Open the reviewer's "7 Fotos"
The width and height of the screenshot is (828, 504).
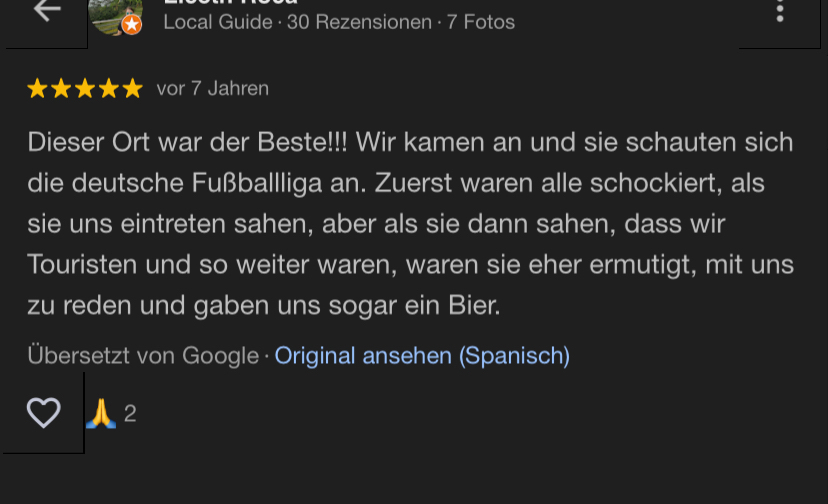tap(481, 22)
